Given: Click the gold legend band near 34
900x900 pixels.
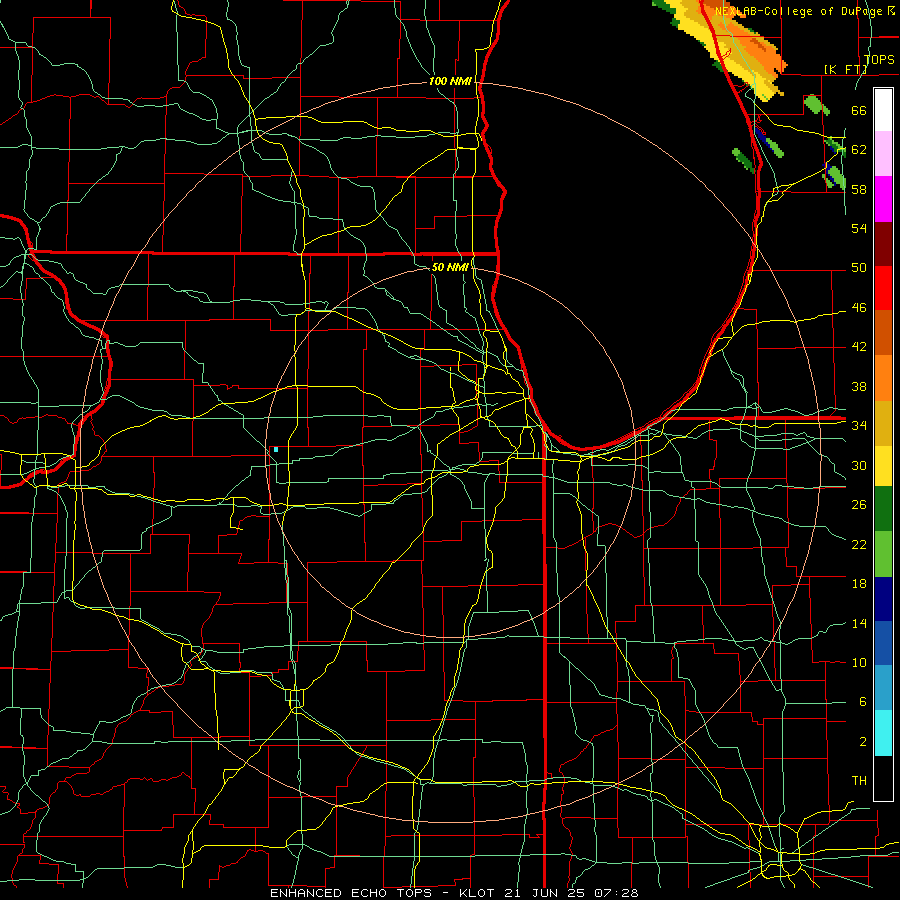Looking at the screenshot, I should point(883,424).
